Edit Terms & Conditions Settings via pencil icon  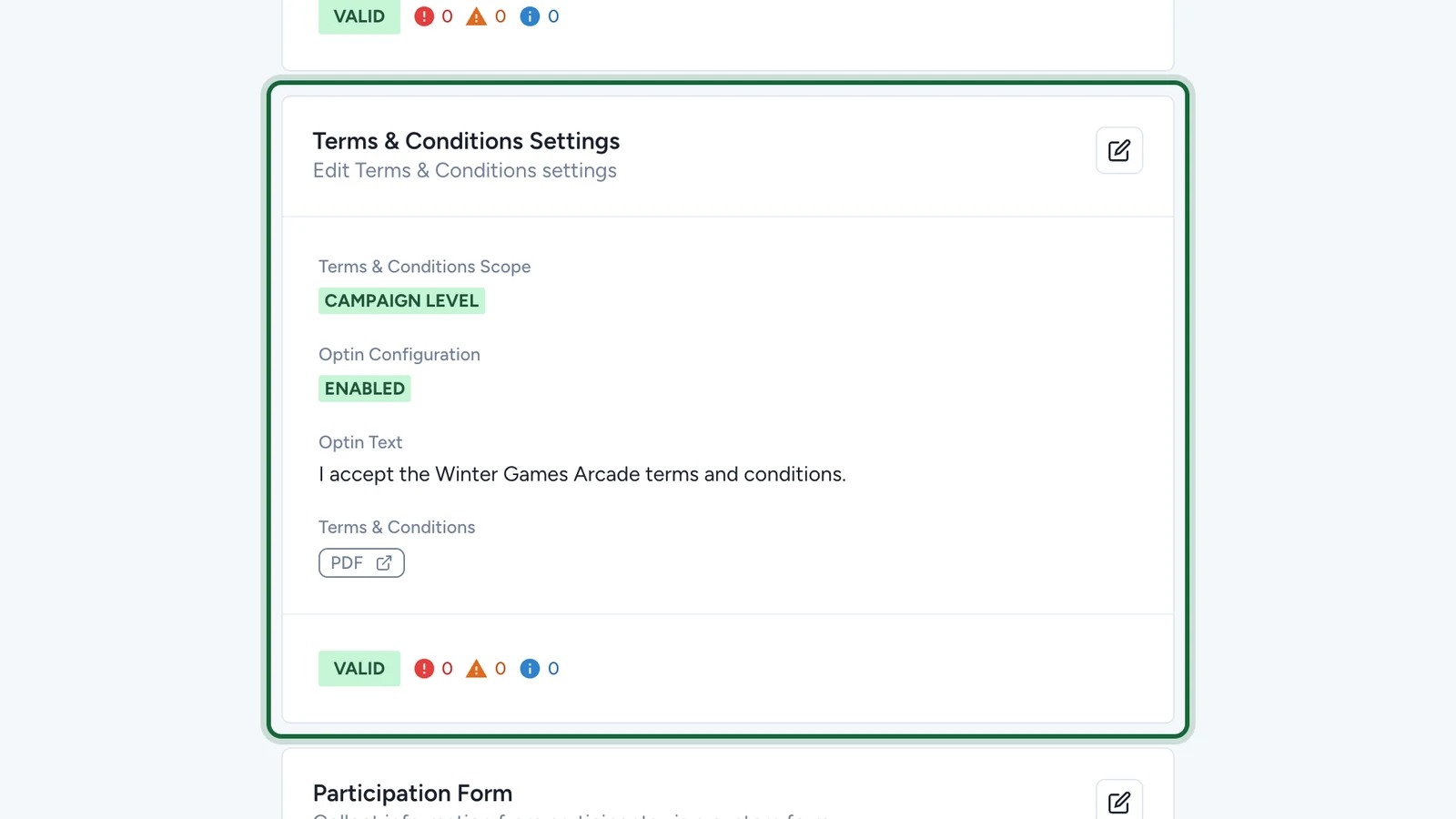(1119, 150)
